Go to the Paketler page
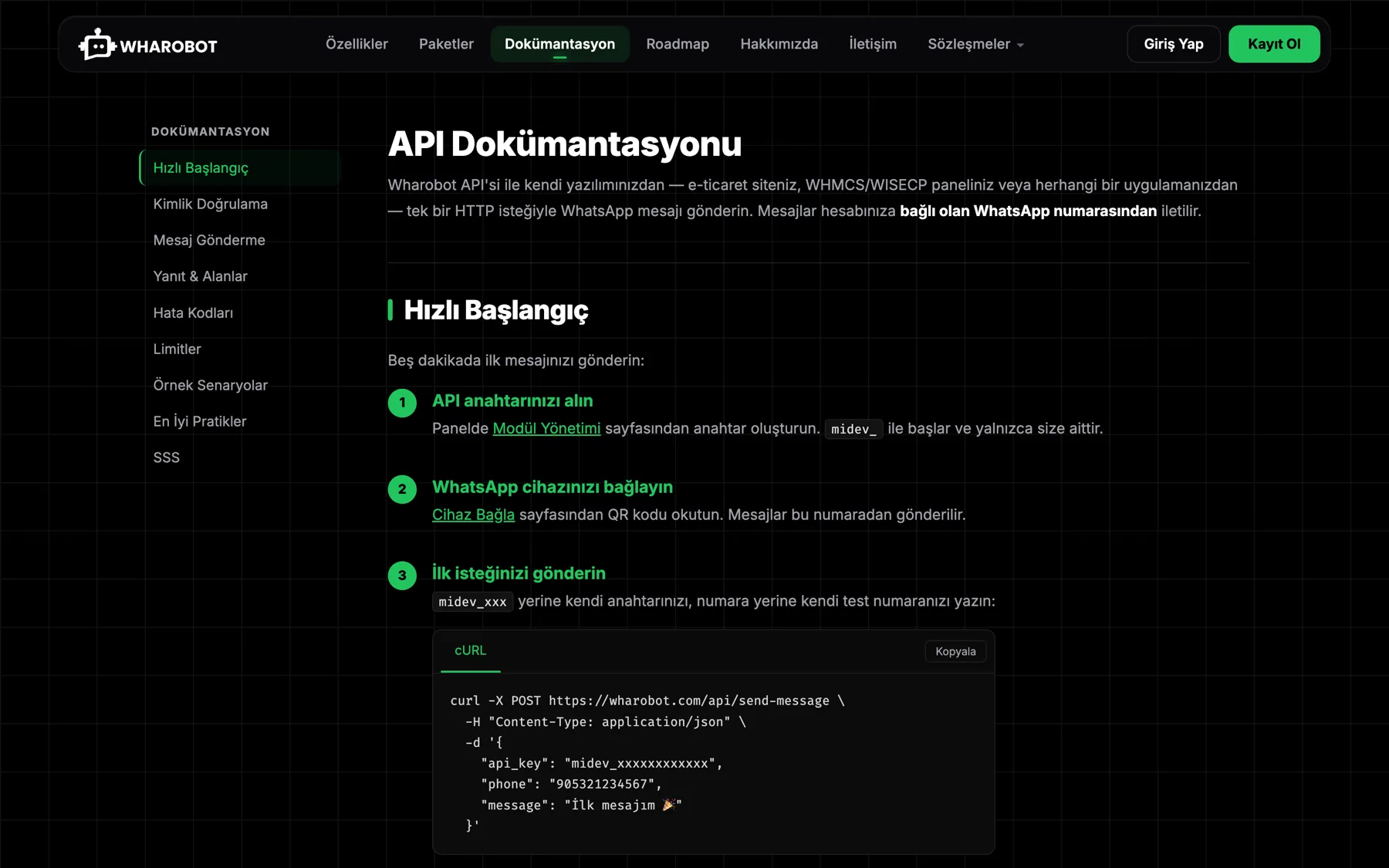This screenshot has height=868, width=1389. pos(446,44)
